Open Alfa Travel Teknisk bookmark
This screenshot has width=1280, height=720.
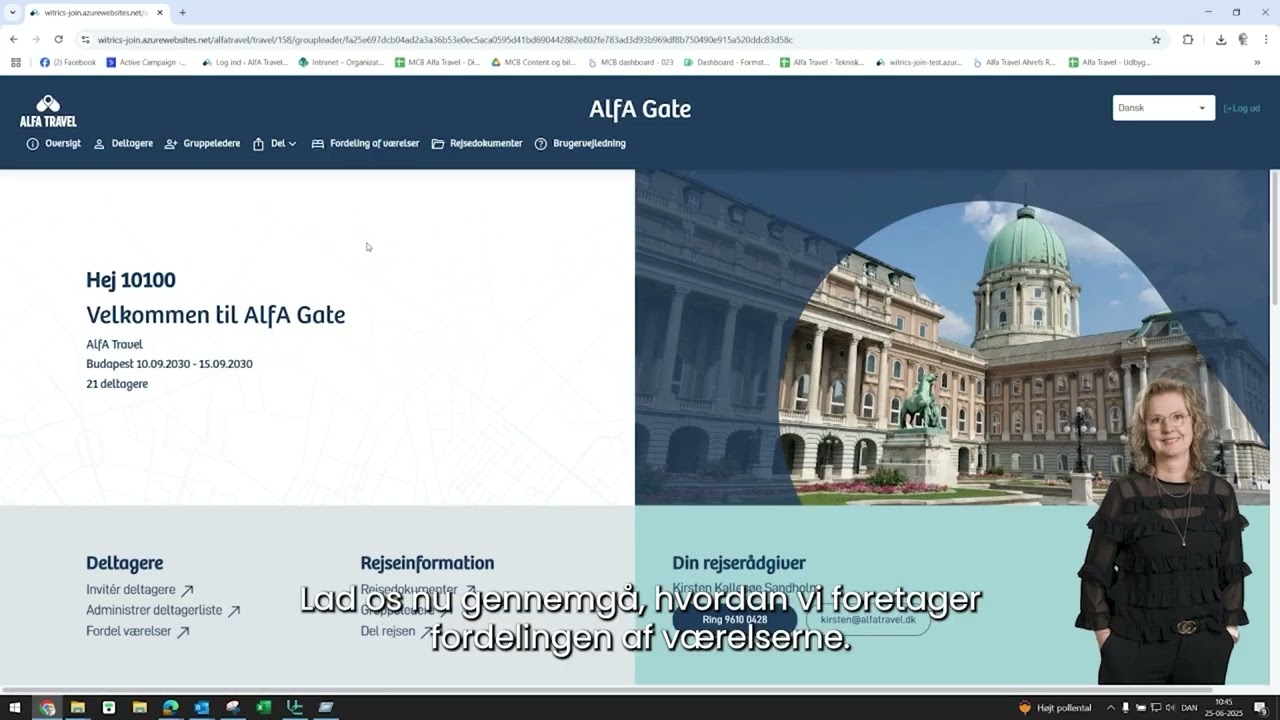[x=822, y=62]
